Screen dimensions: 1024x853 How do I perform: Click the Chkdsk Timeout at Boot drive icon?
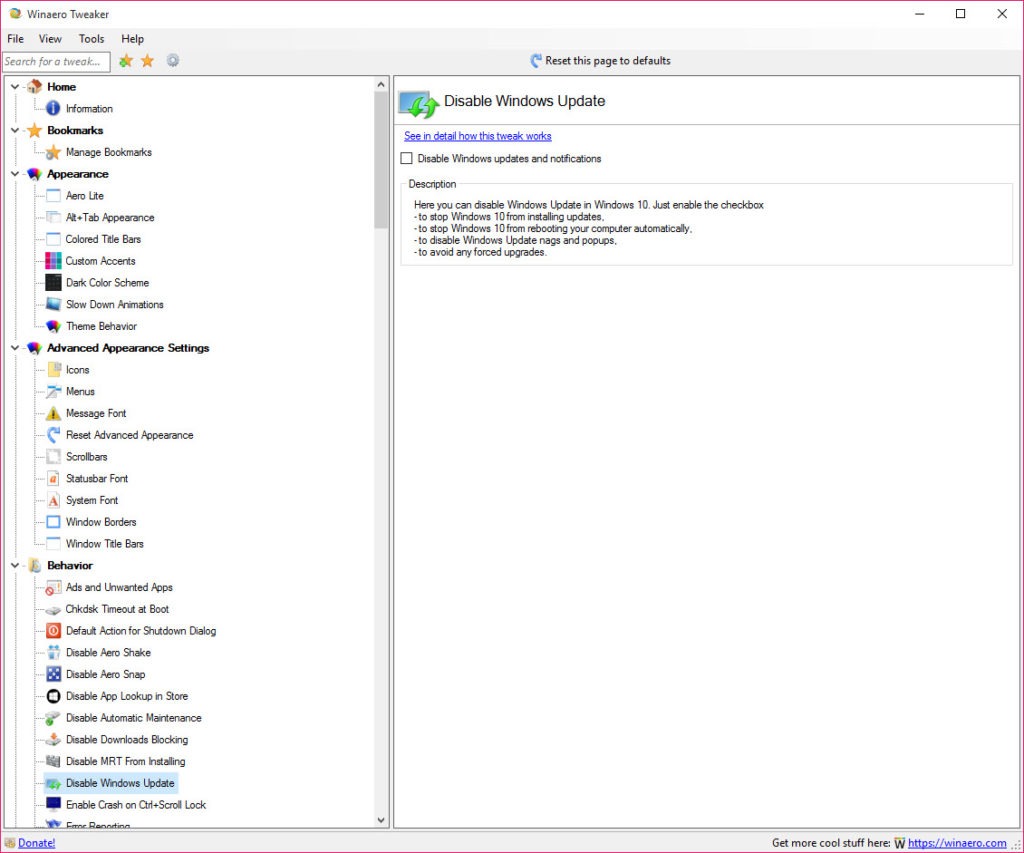pyautogui.click(x=53, y=609)
